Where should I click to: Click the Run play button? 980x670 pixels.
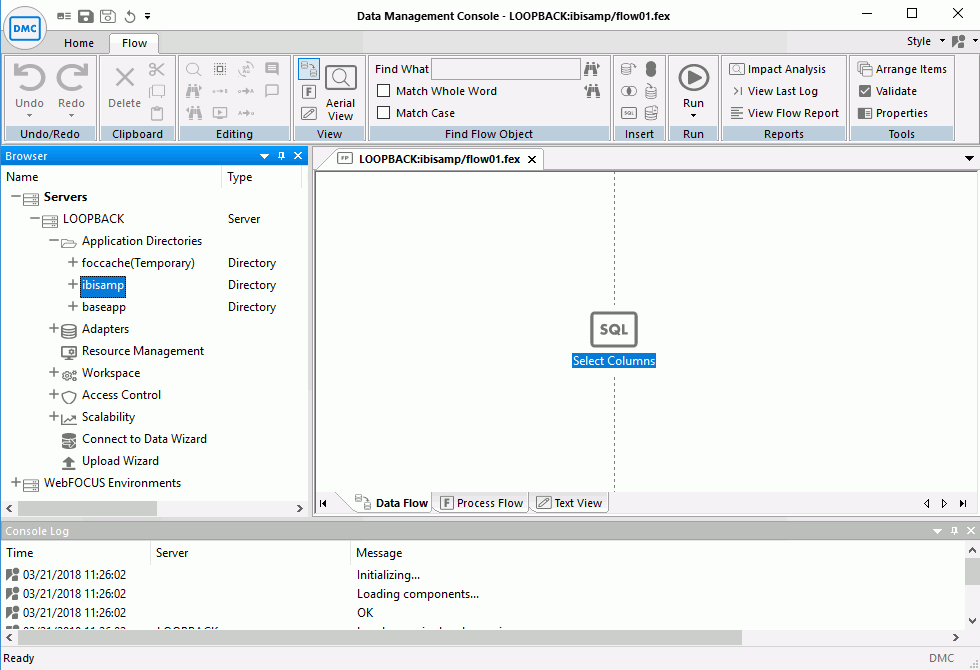point(693,78)
